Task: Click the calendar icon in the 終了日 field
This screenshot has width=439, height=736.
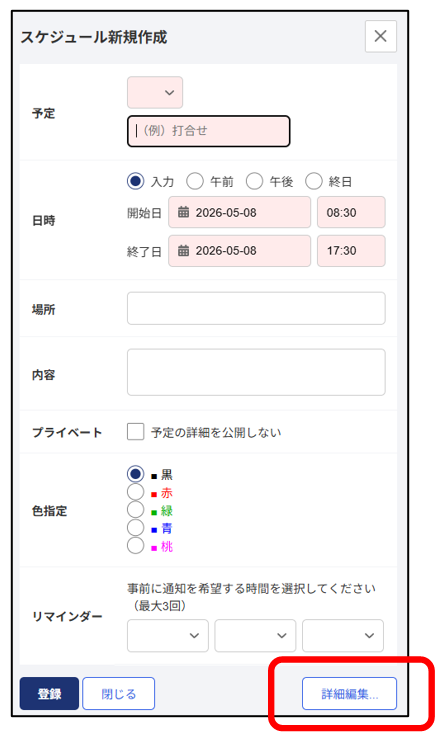Action: pyautogui.click(x=183, y=251)
